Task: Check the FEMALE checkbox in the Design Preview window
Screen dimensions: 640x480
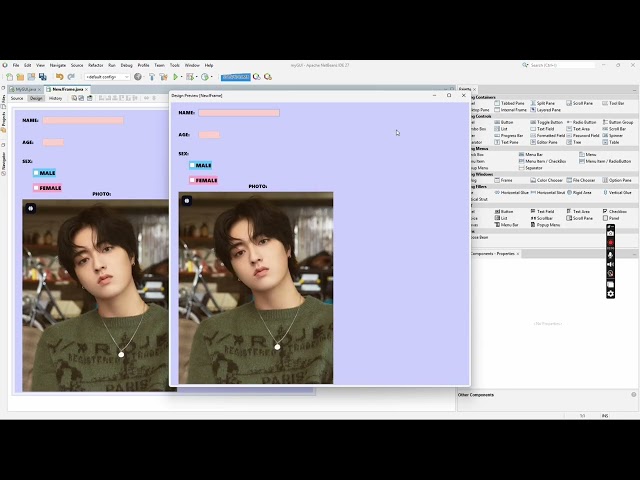Action: pos(203,180)
